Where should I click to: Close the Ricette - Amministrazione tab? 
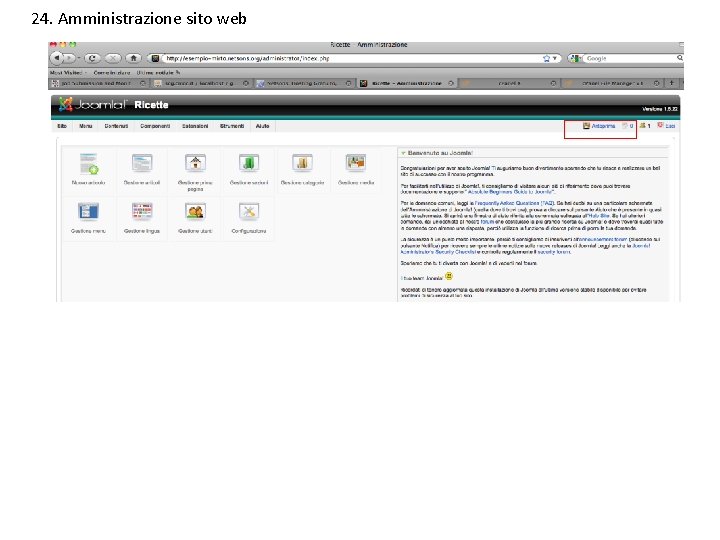pos(451,83)
